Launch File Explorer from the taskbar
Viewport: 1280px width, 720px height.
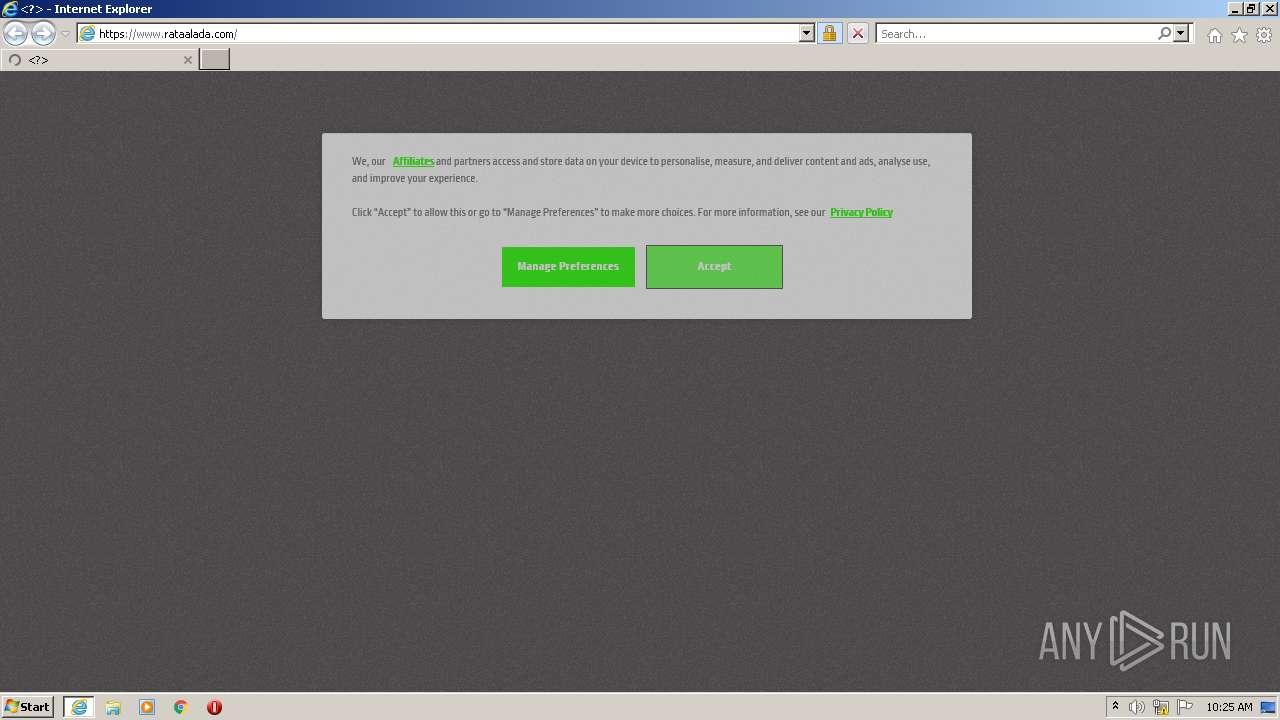113,707
